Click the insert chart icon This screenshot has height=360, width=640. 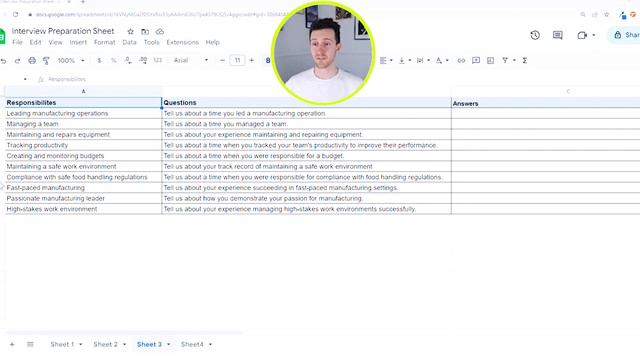[x=491, y=60]
